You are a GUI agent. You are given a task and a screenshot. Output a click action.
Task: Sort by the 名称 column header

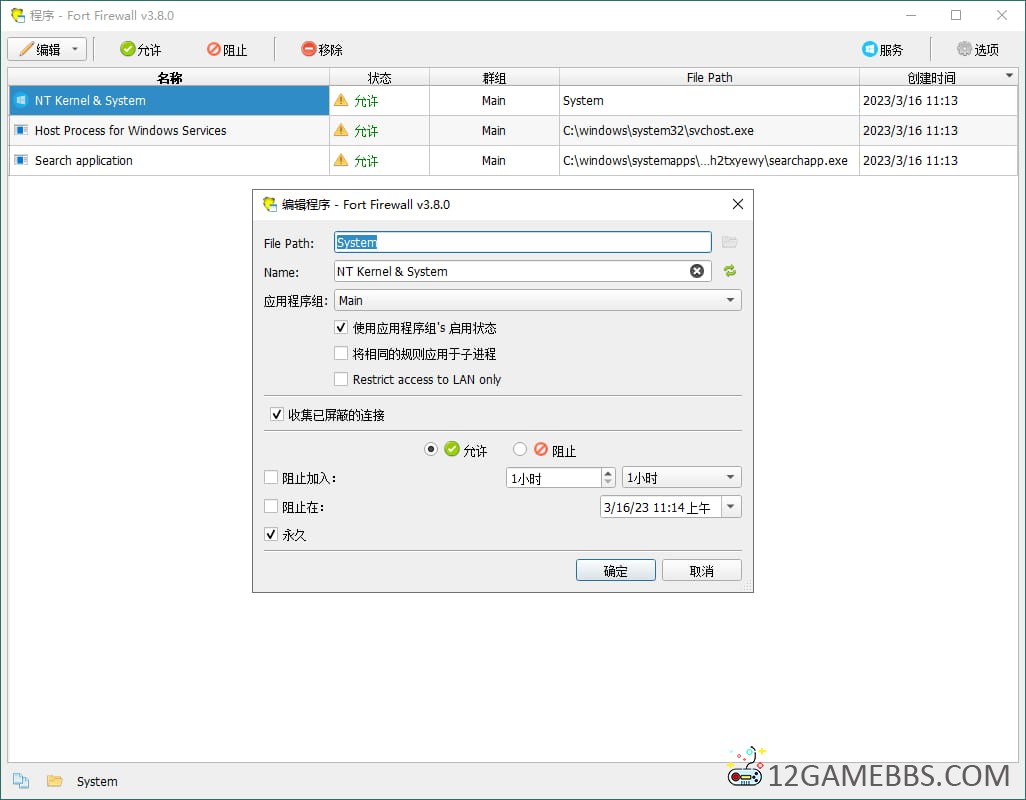[169, 77]
